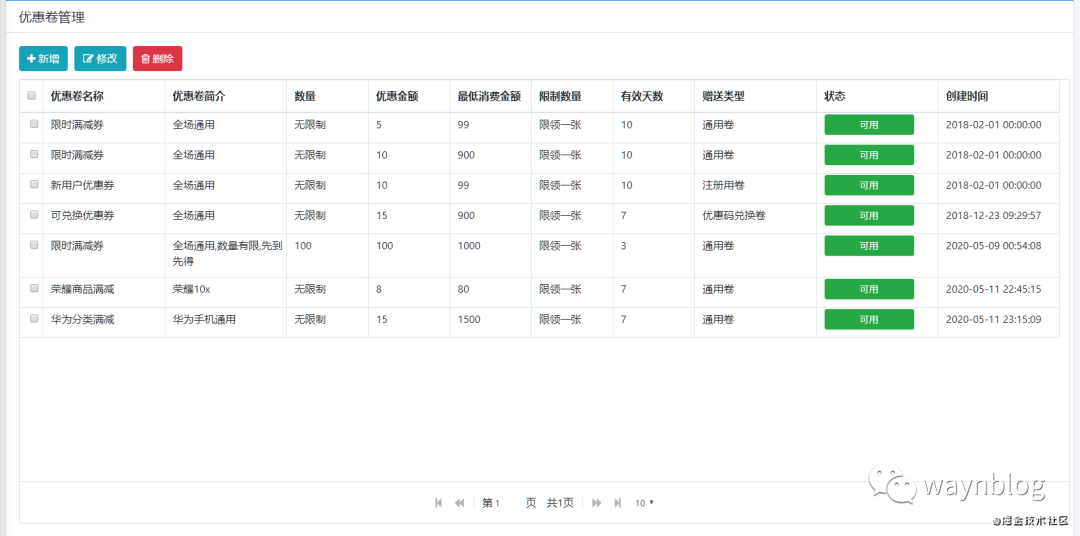The height and width of the screenshot is (536, 1080).
Task: Click 可用 status of 华为分类满减 row
Action: coord(869,320)
